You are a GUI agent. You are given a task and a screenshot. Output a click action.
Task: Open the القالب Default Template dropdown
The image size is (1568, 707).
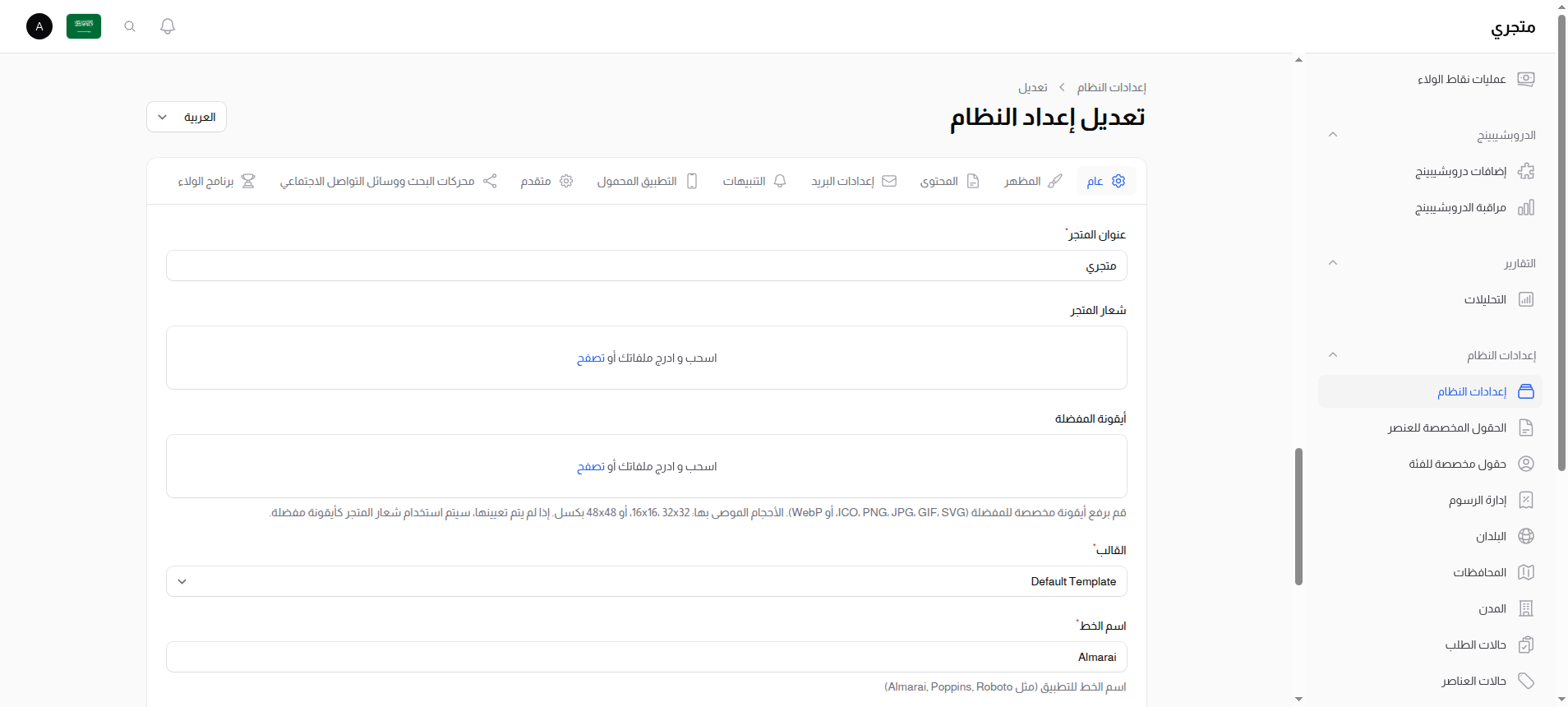(647, 581)
